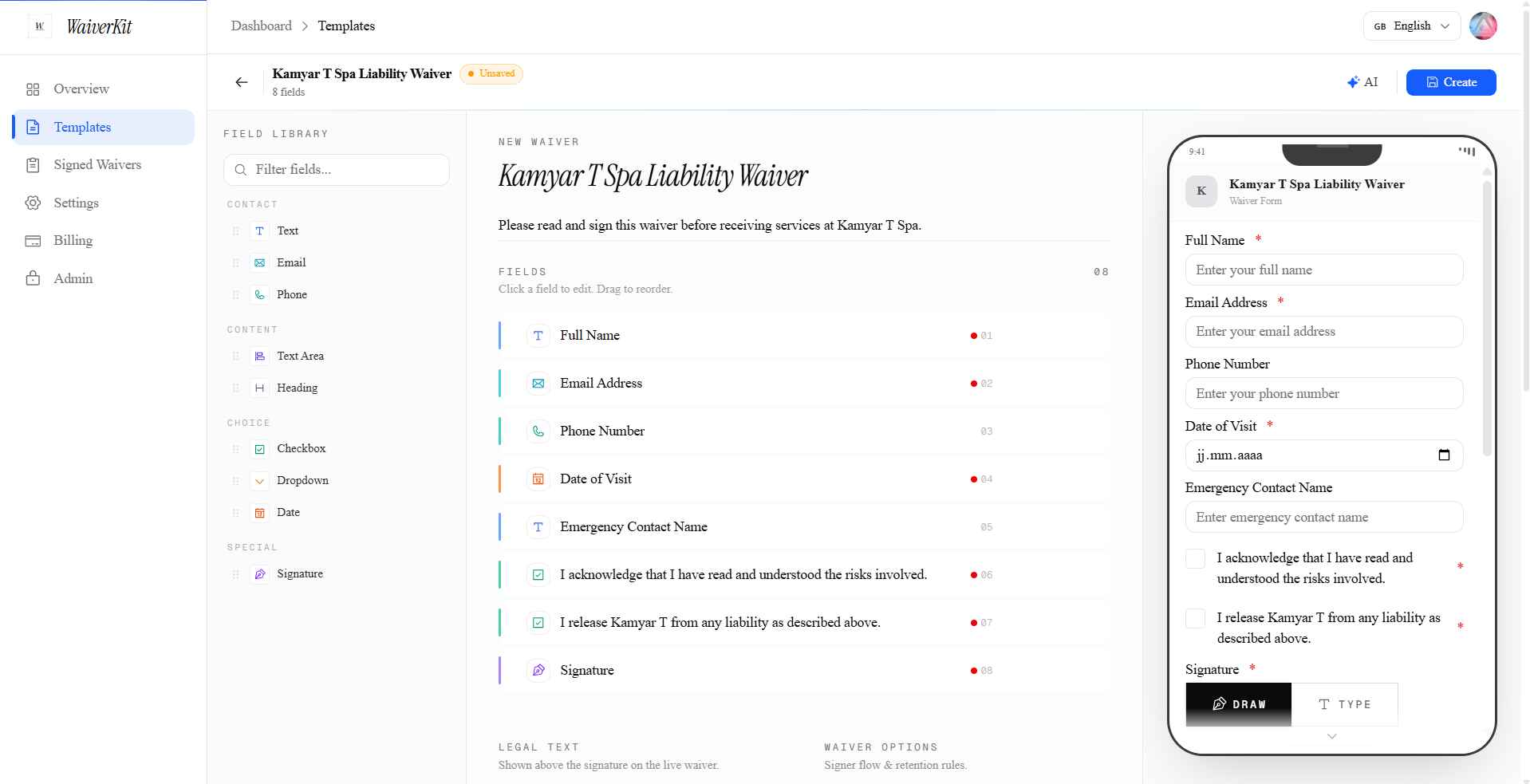Select the Phone field type icon
The height and width of the screenshot is (784, 1530).
pyautogui.click(x=259, y=295)
